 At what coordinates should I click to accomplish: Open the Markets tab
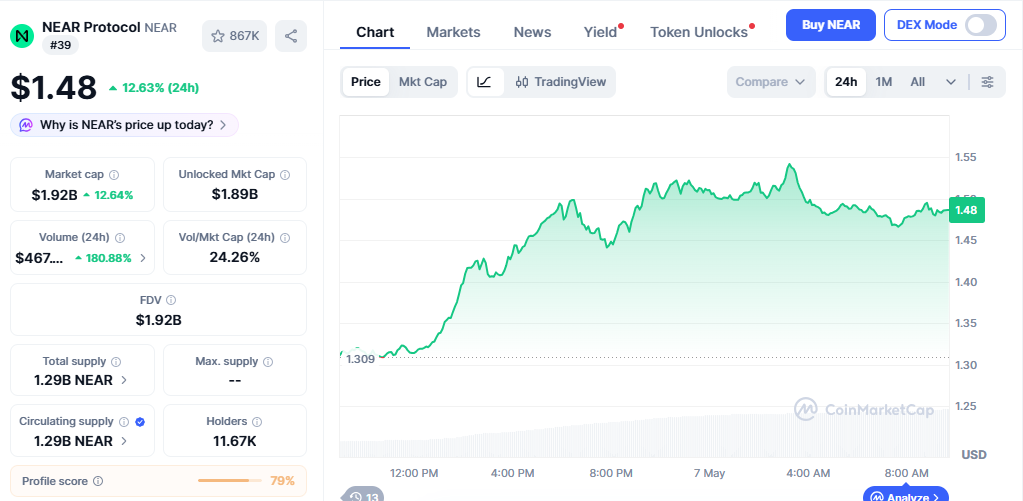point(453,32)
